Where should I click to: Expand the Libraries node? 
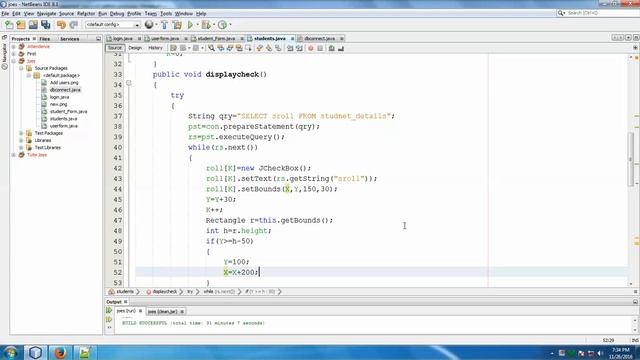(21, 140)
